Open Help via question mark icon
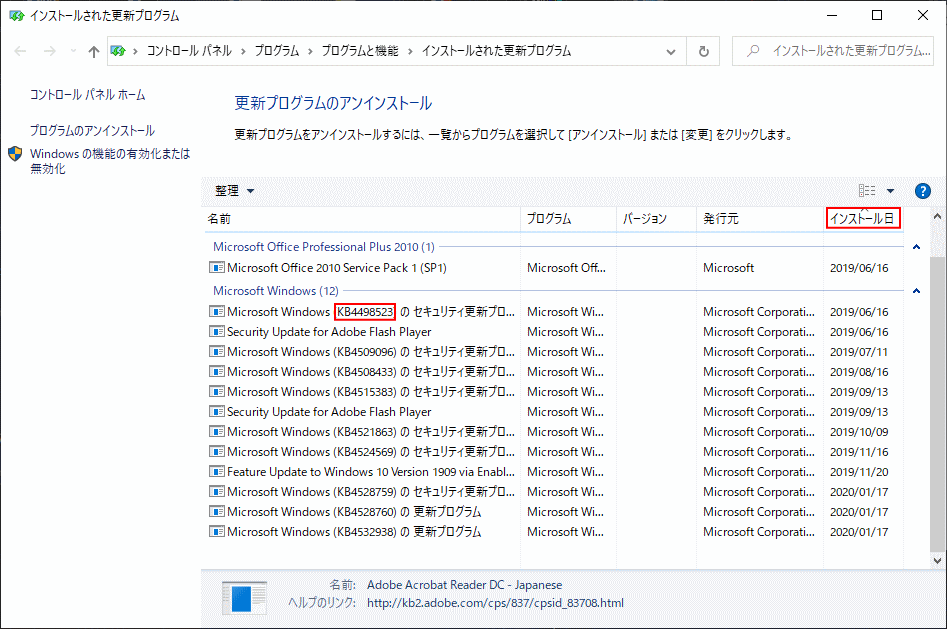The image size is (947, 629). click(x=923, y=191)
